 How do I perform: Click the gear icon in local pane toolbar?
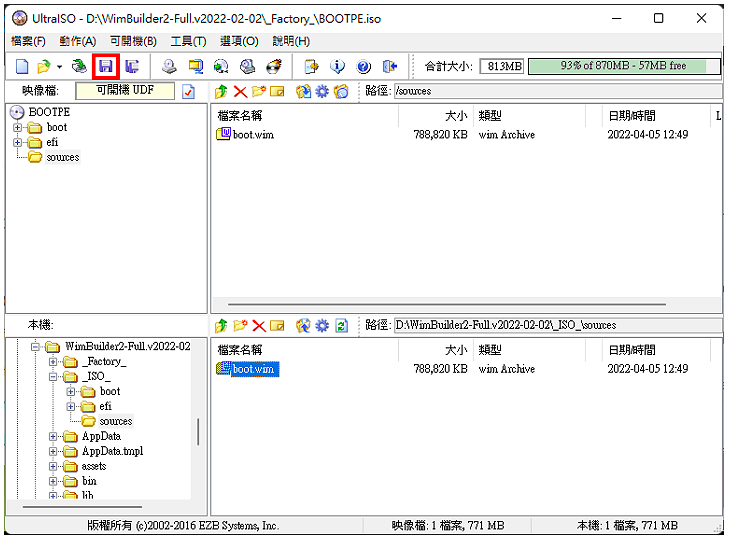322,325
